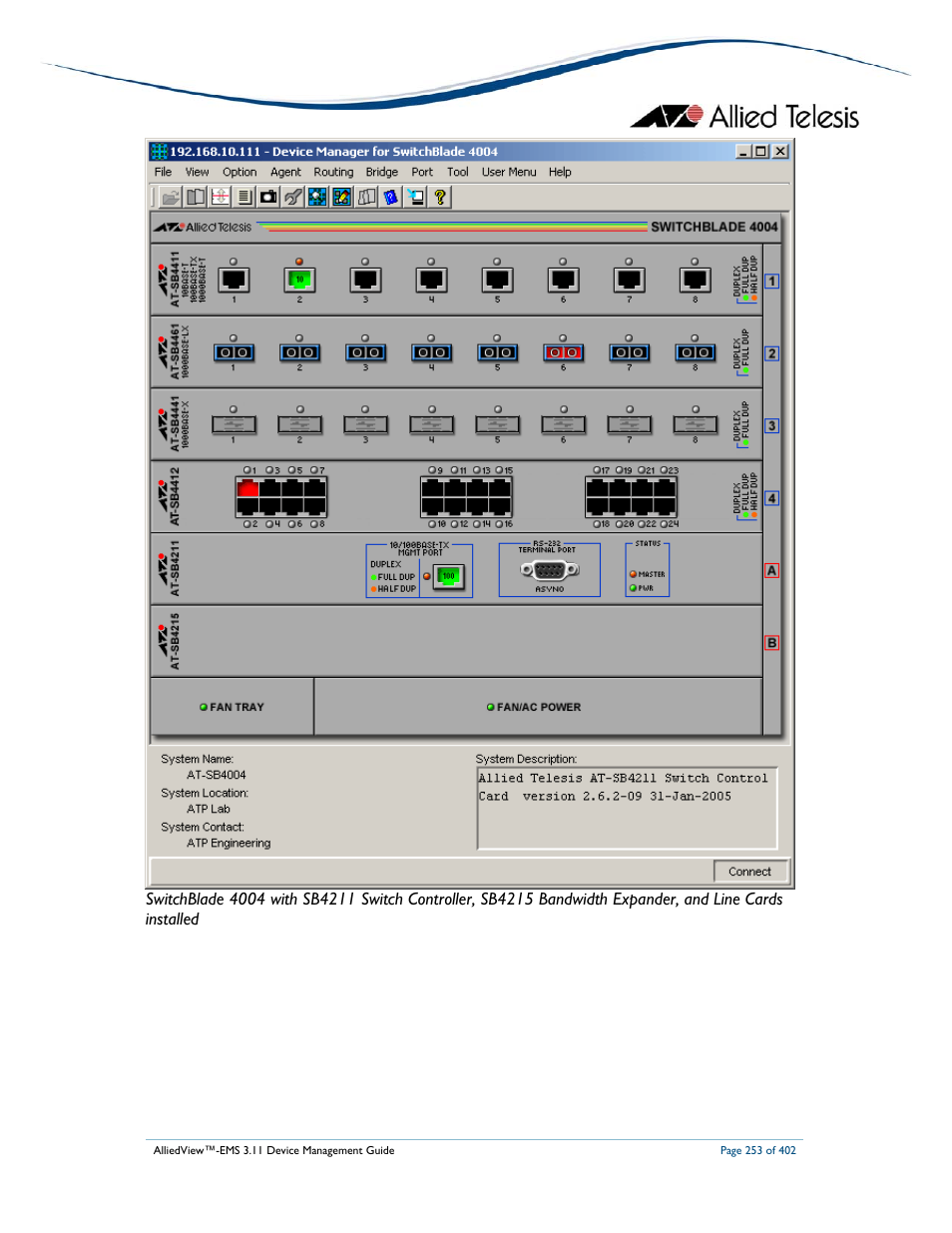Click green 10/100Base-TX management port on AT-SB4211

tap(449, 576)
